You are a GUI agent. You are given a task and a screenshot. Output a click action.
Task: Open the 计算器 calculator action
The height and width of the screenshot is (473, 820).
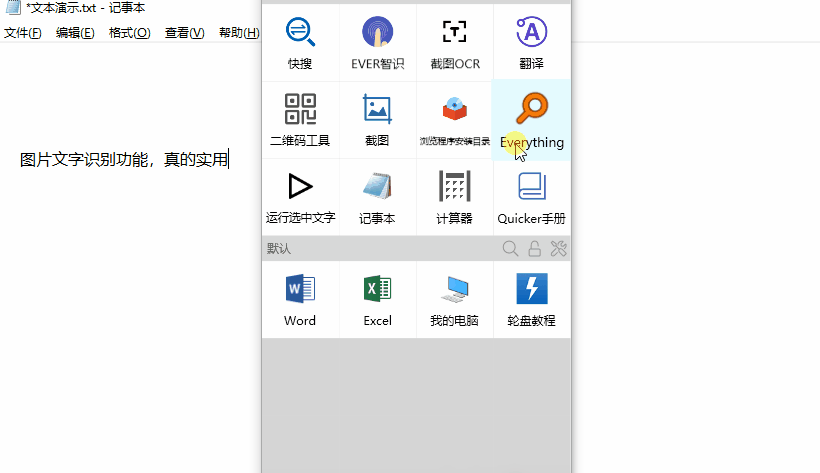tap(454, 197)
